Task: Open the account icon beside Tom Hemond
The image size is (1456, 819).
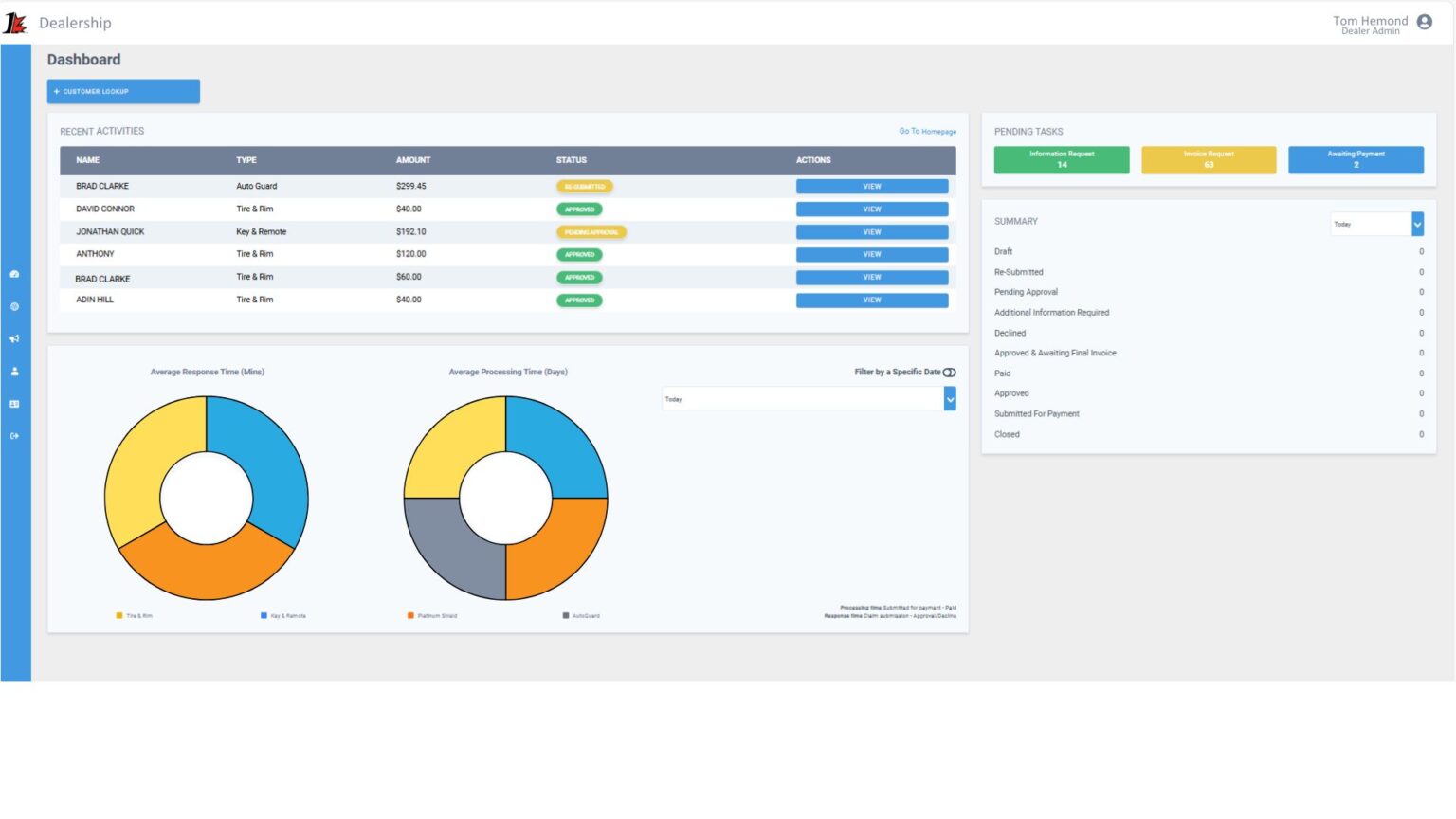Action: tap(1424, 22)
